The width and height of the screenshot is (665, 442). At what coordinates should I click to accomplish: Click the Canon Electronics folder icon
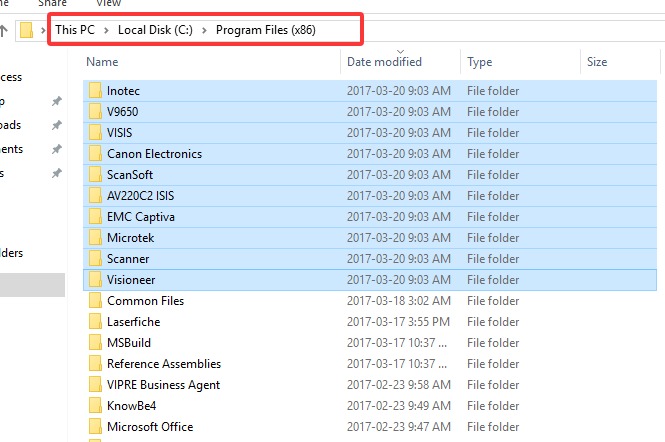coord(95,154)
